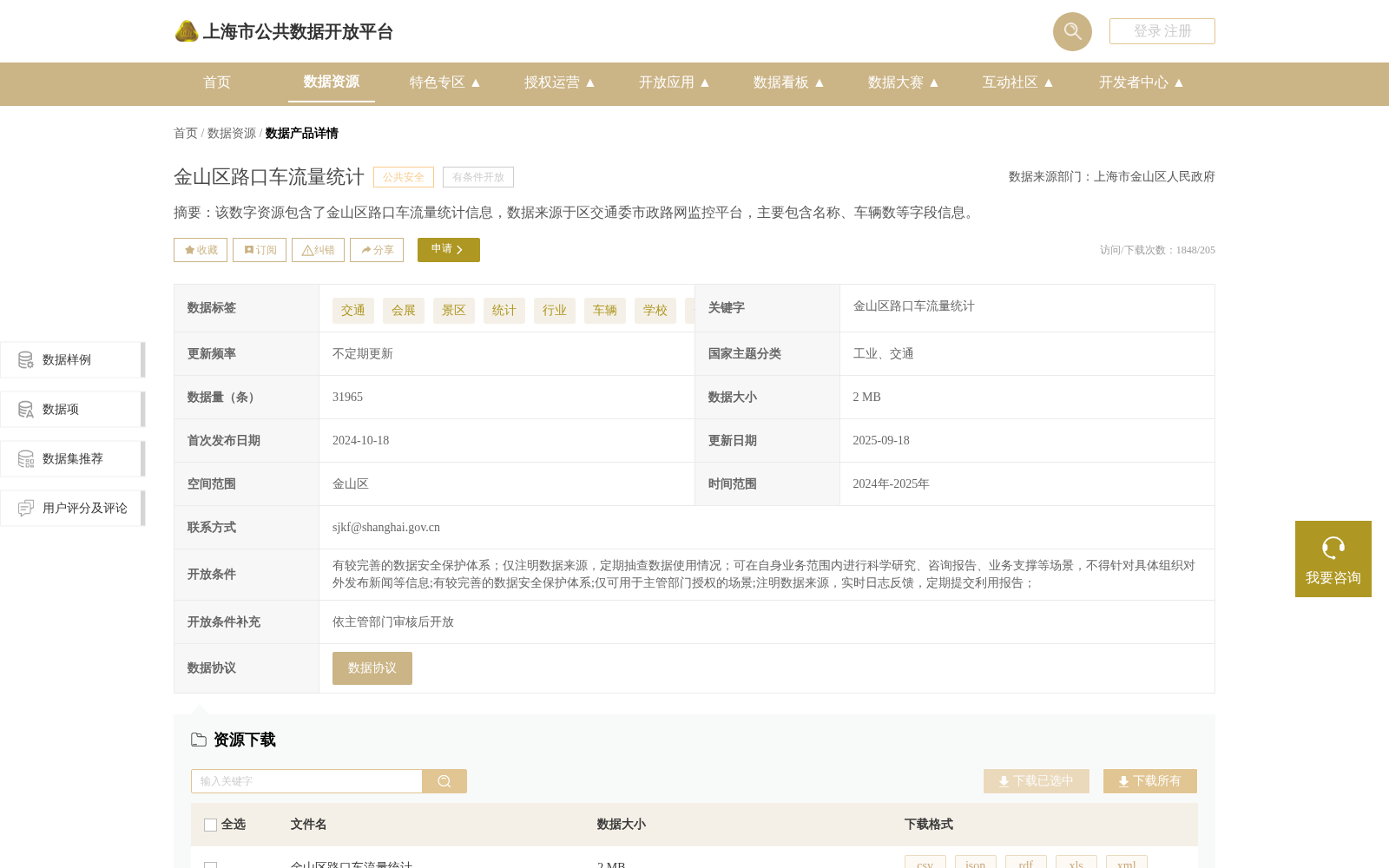Click the 学校 data tag
The width and height of the screenshot is (1389, 868).
[655, 311]
